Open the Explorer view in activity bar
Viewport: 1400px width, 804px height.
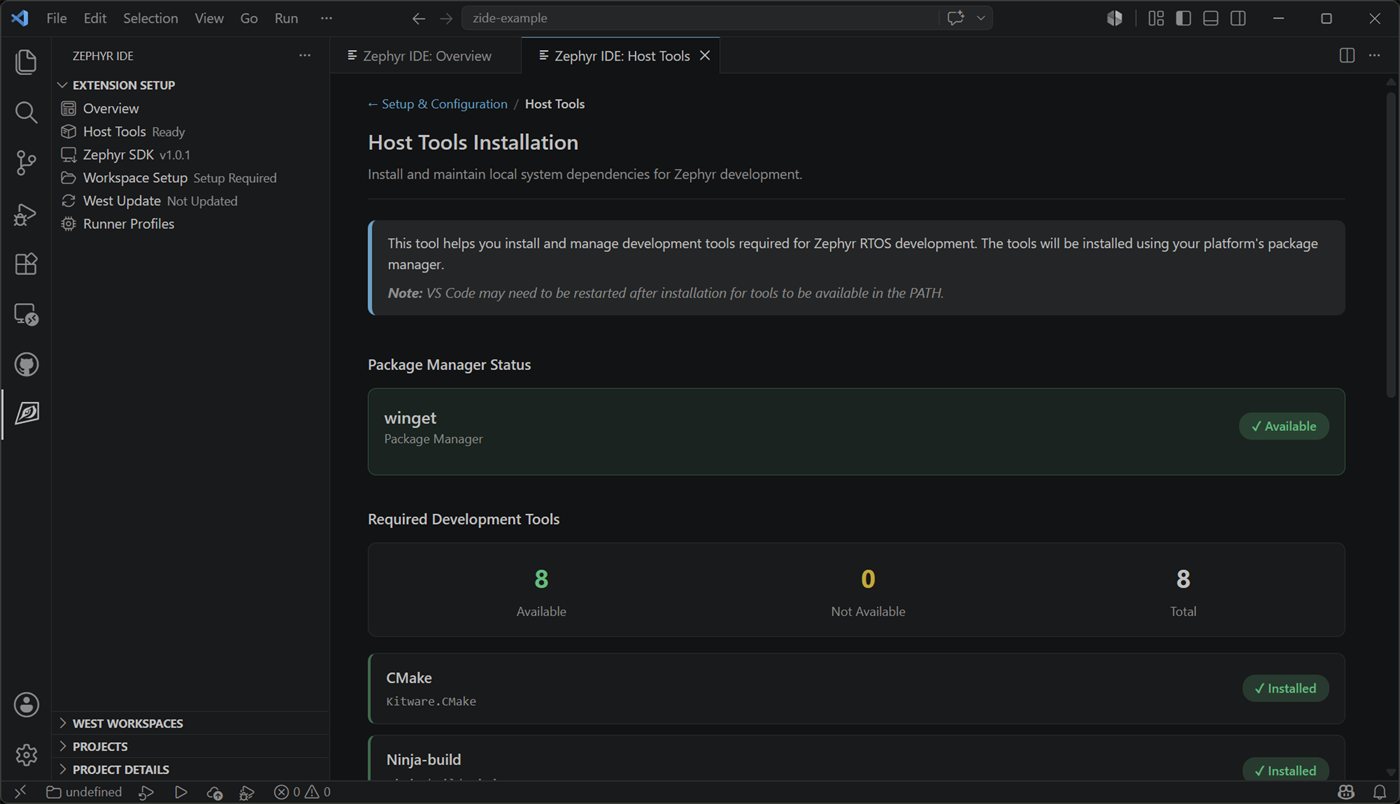coord(26,62)
